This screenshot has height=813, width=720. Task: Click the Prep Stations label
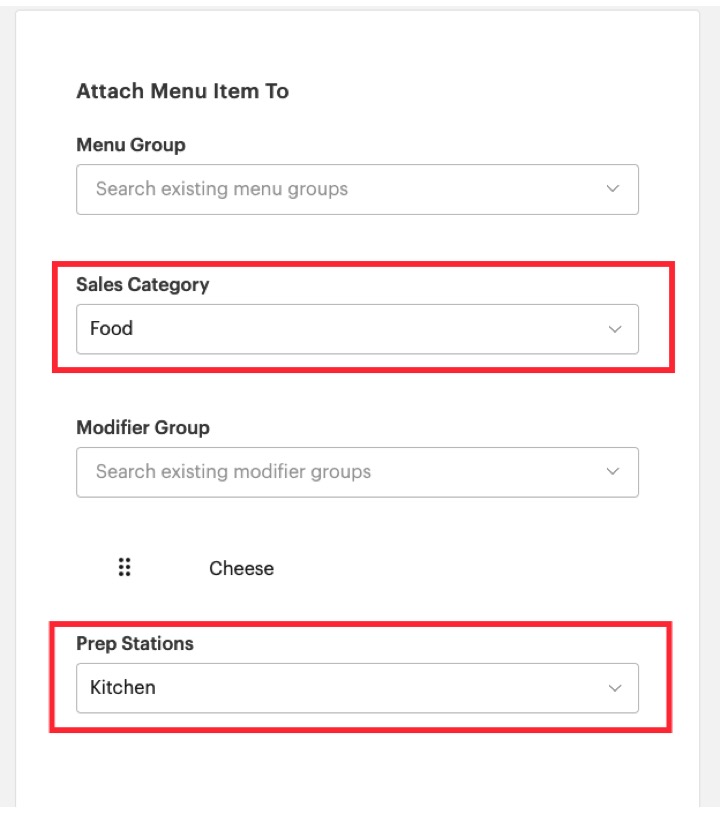(135, 644)
